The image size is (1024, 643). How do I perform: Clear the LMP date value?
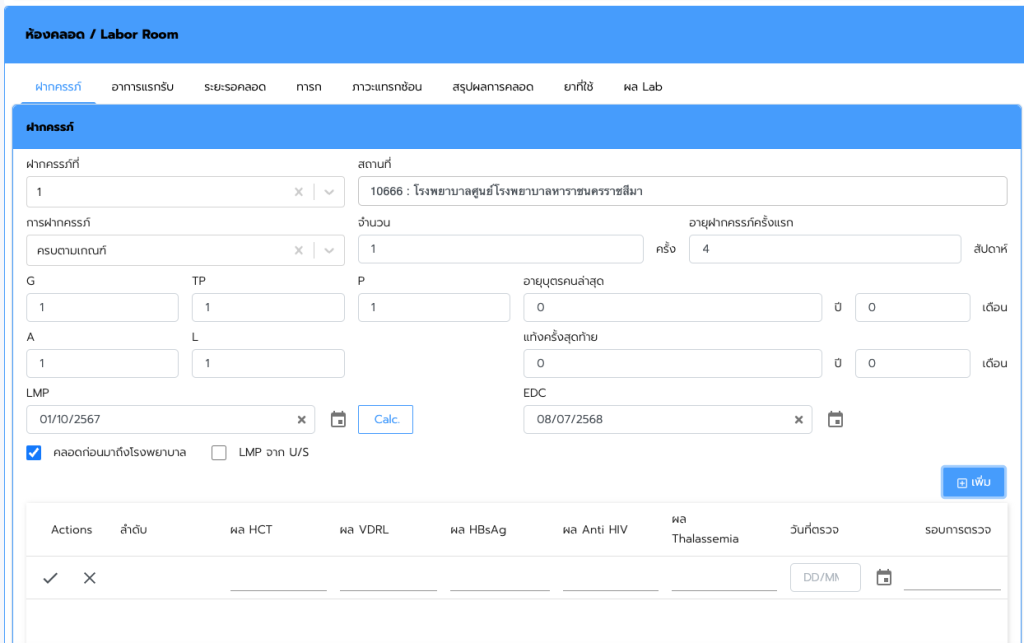[x=302, y=420]
